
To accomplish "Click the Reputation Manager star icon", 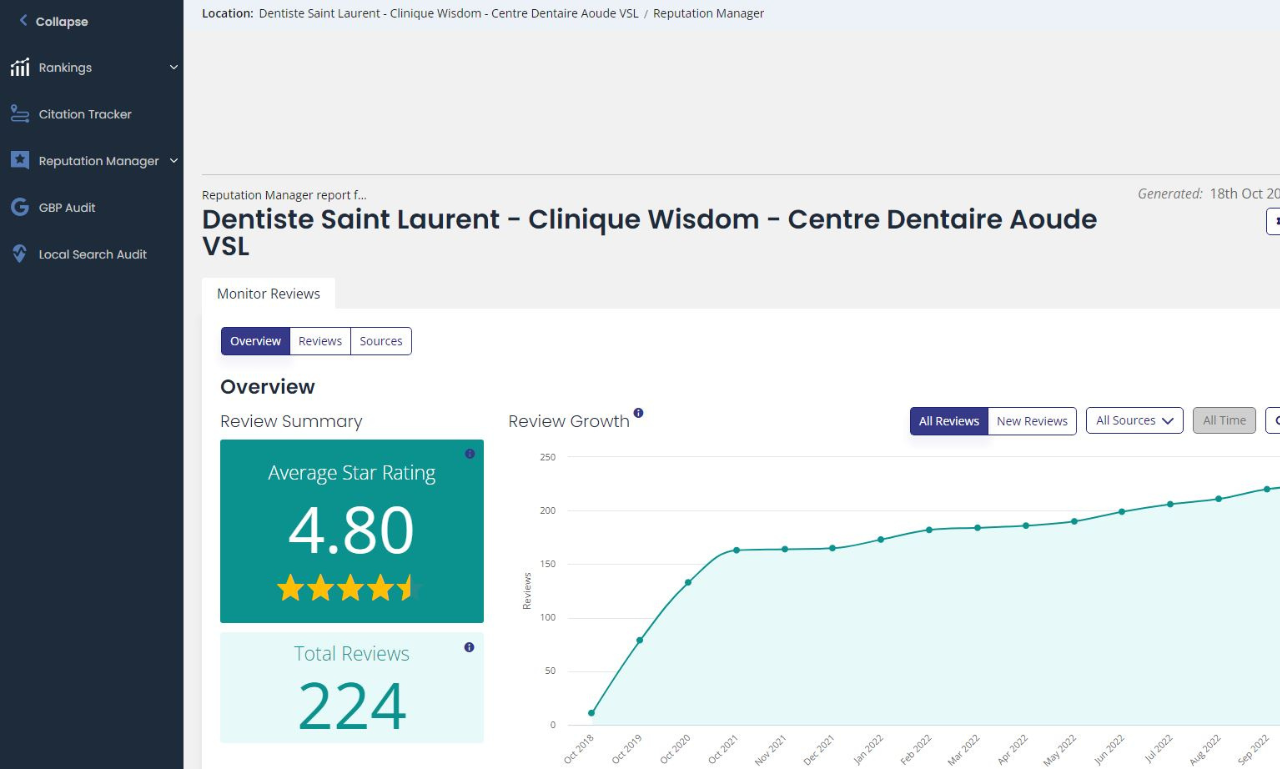I will (19, 160).
